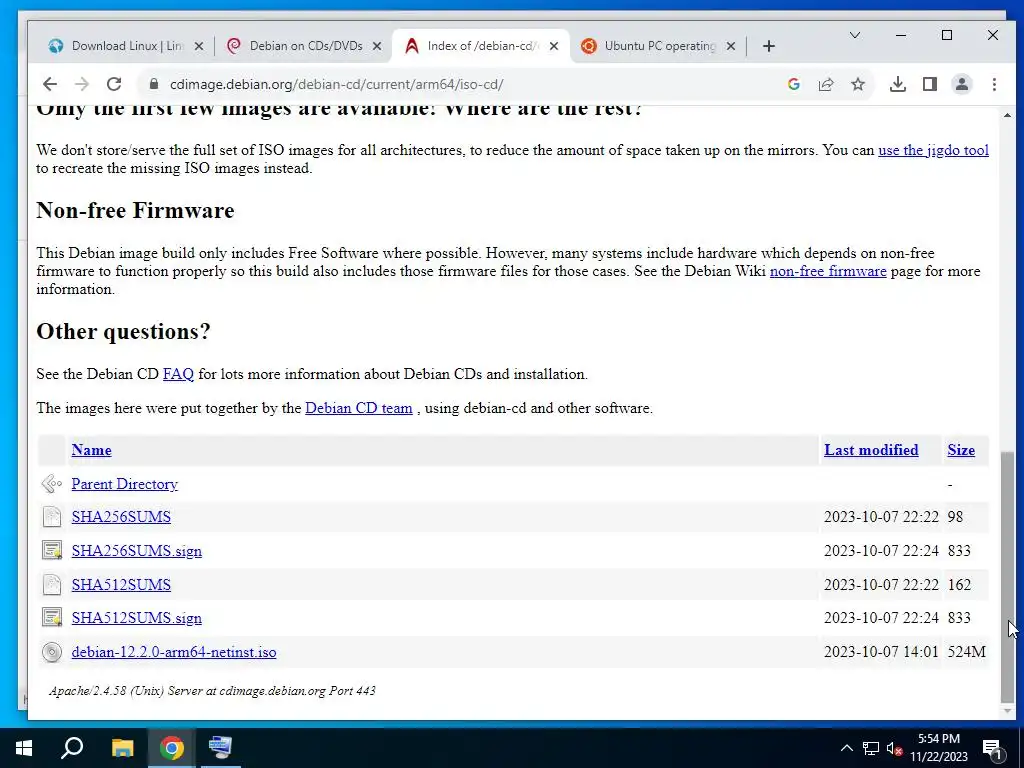View site information lock icon
1024x768 pixels.
[x=154, y=84]
